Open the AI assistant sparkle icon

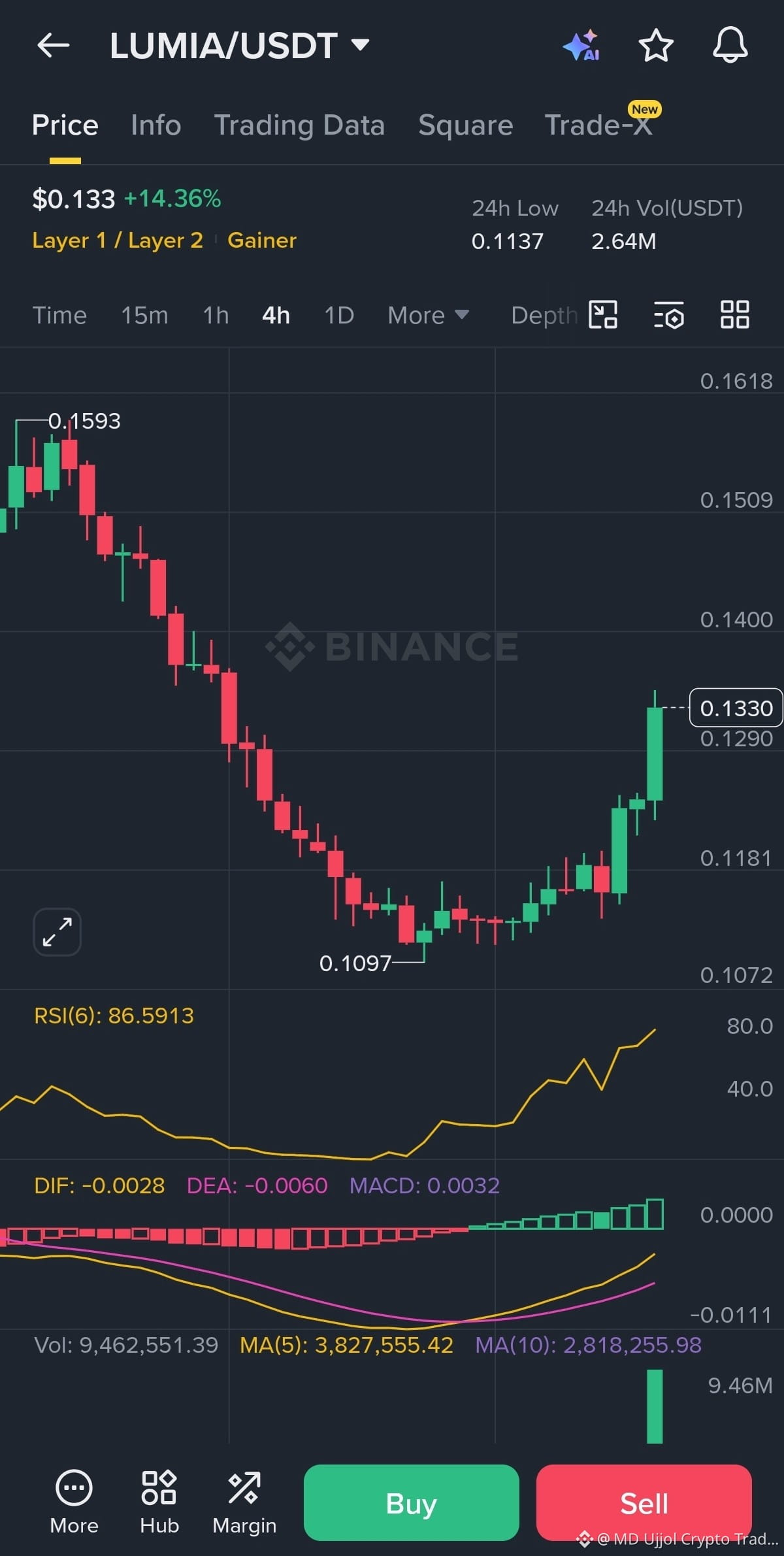tap(581, 45)
